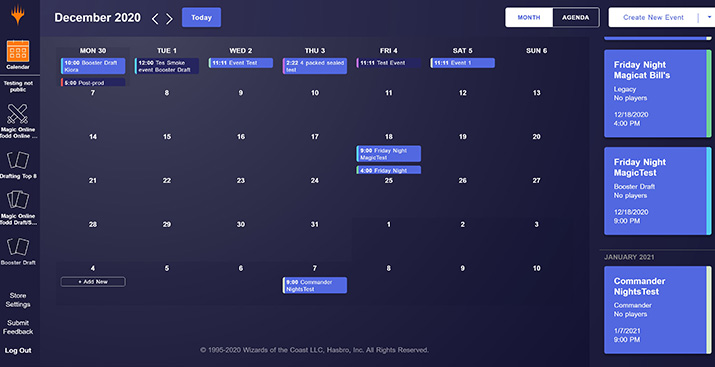Expand the Create New Event dropdown arrow
715x367 pixels.
tap(709, 17)
